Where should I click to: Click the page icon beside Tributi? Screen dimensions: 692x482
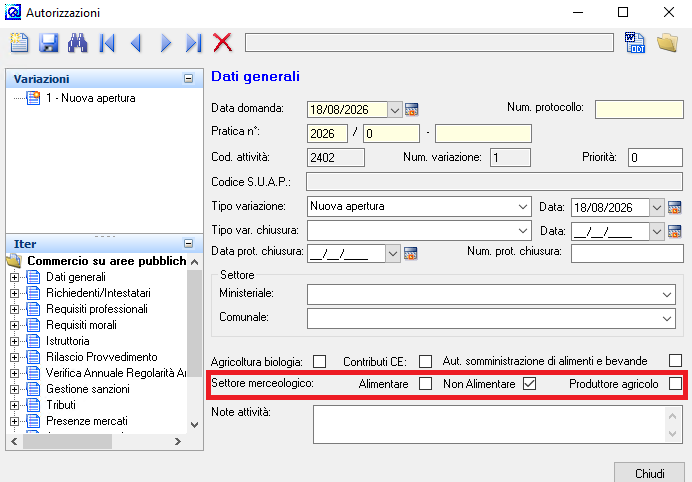33,405
